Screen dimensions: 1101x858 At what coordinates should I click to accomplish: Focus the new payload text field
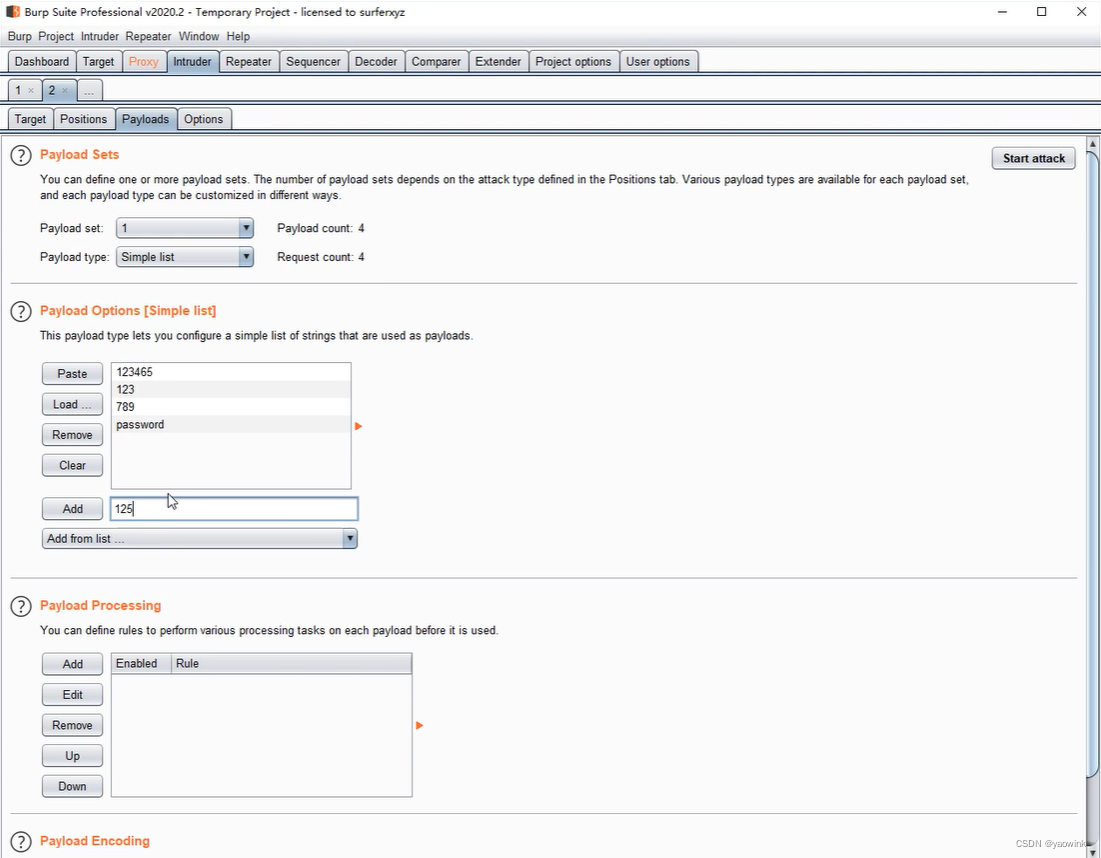(234, 509)
